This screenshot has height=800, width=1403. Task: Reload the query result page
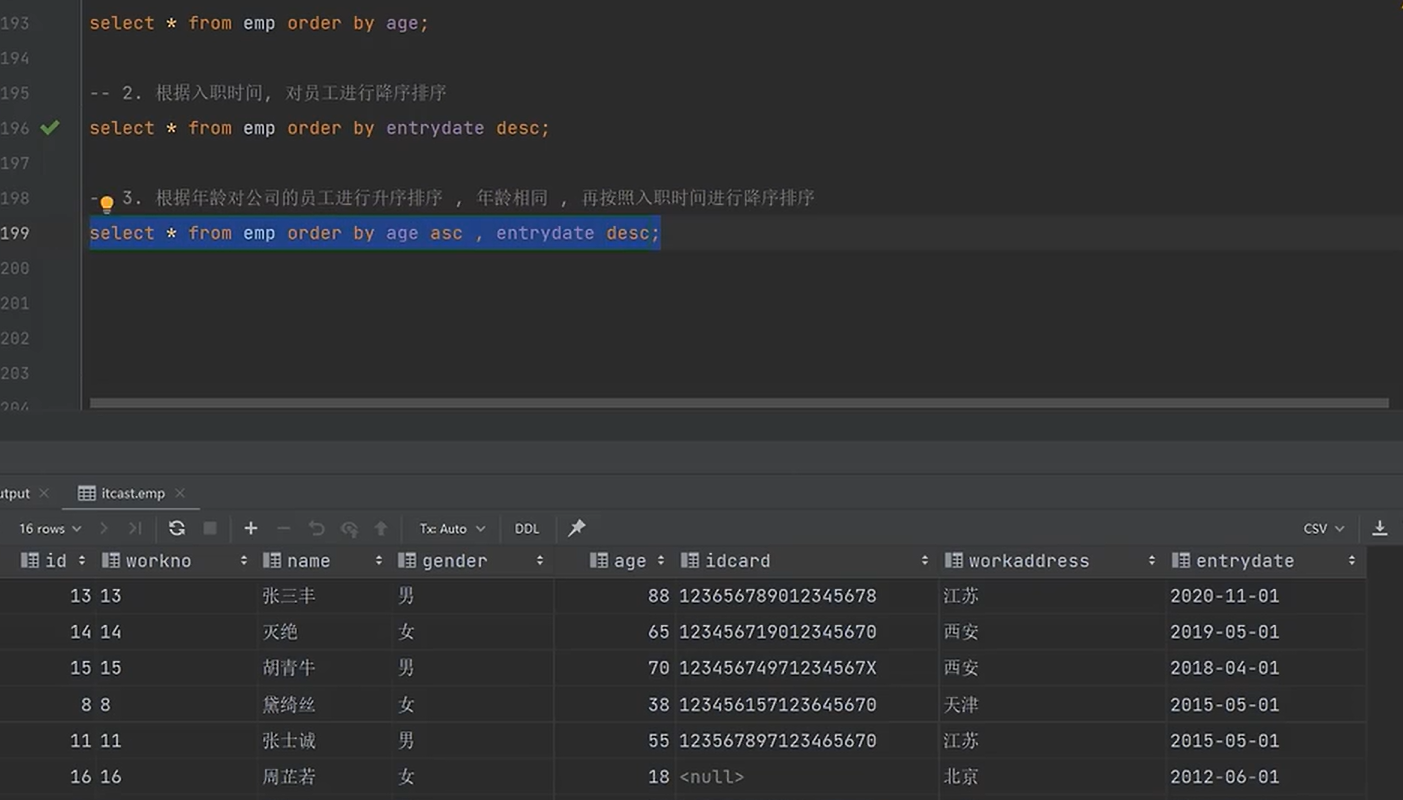pyautogui.click(x=177, y=528)
